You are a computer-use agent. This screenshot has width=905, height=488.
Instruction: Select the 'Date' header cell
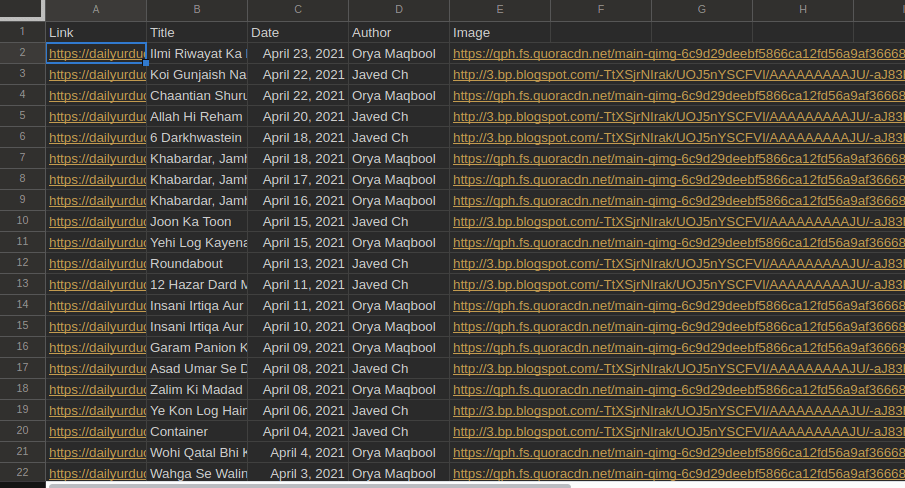coord(298,33)
